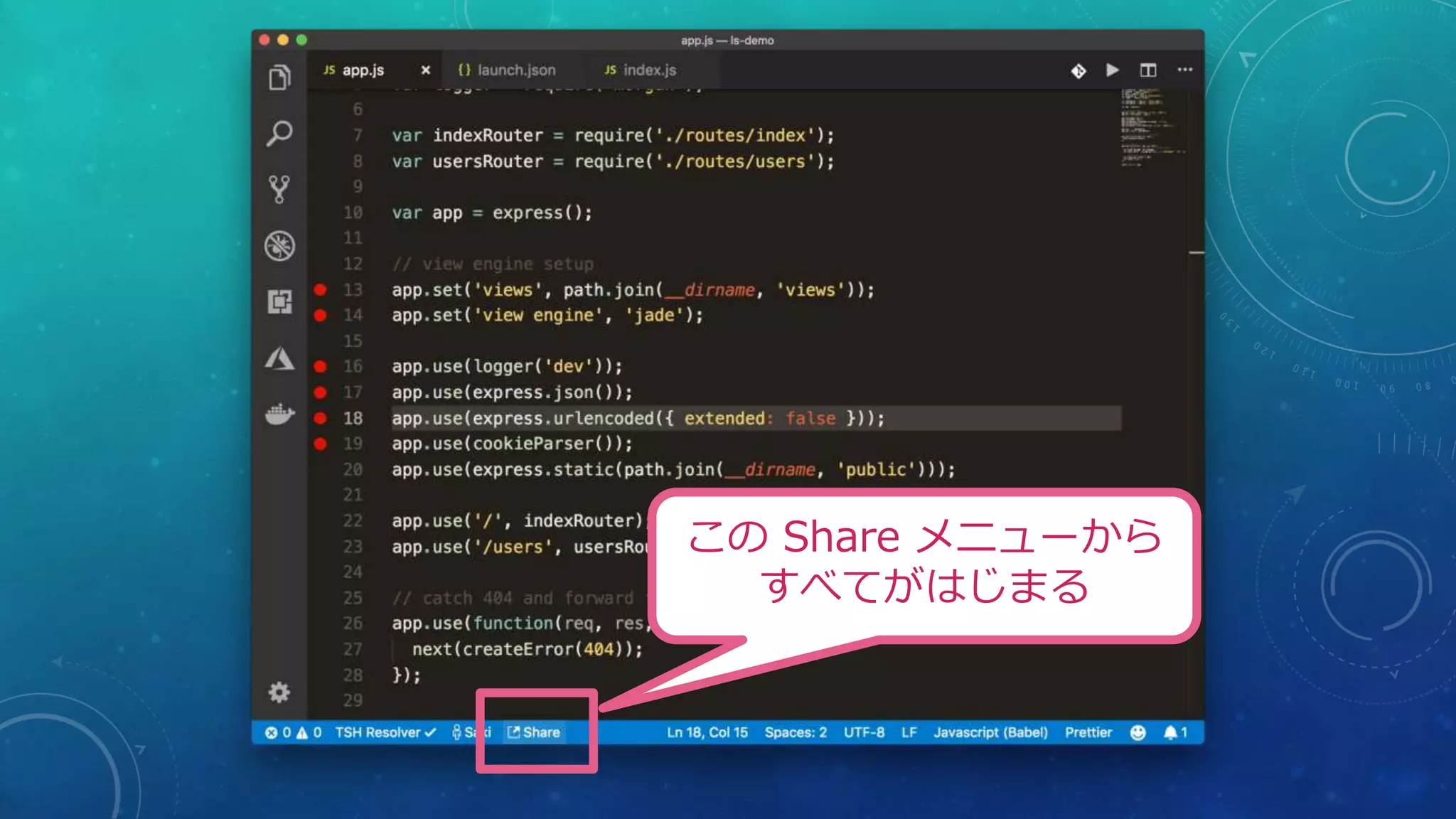Click Prettier in status bar

click(1088, 732)
